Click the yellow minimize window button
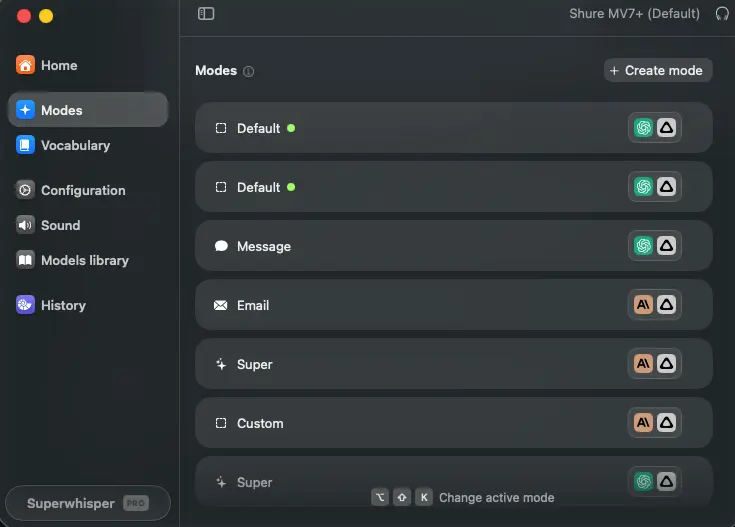This screenshot has width=735, height=527. tap(46, 16)
